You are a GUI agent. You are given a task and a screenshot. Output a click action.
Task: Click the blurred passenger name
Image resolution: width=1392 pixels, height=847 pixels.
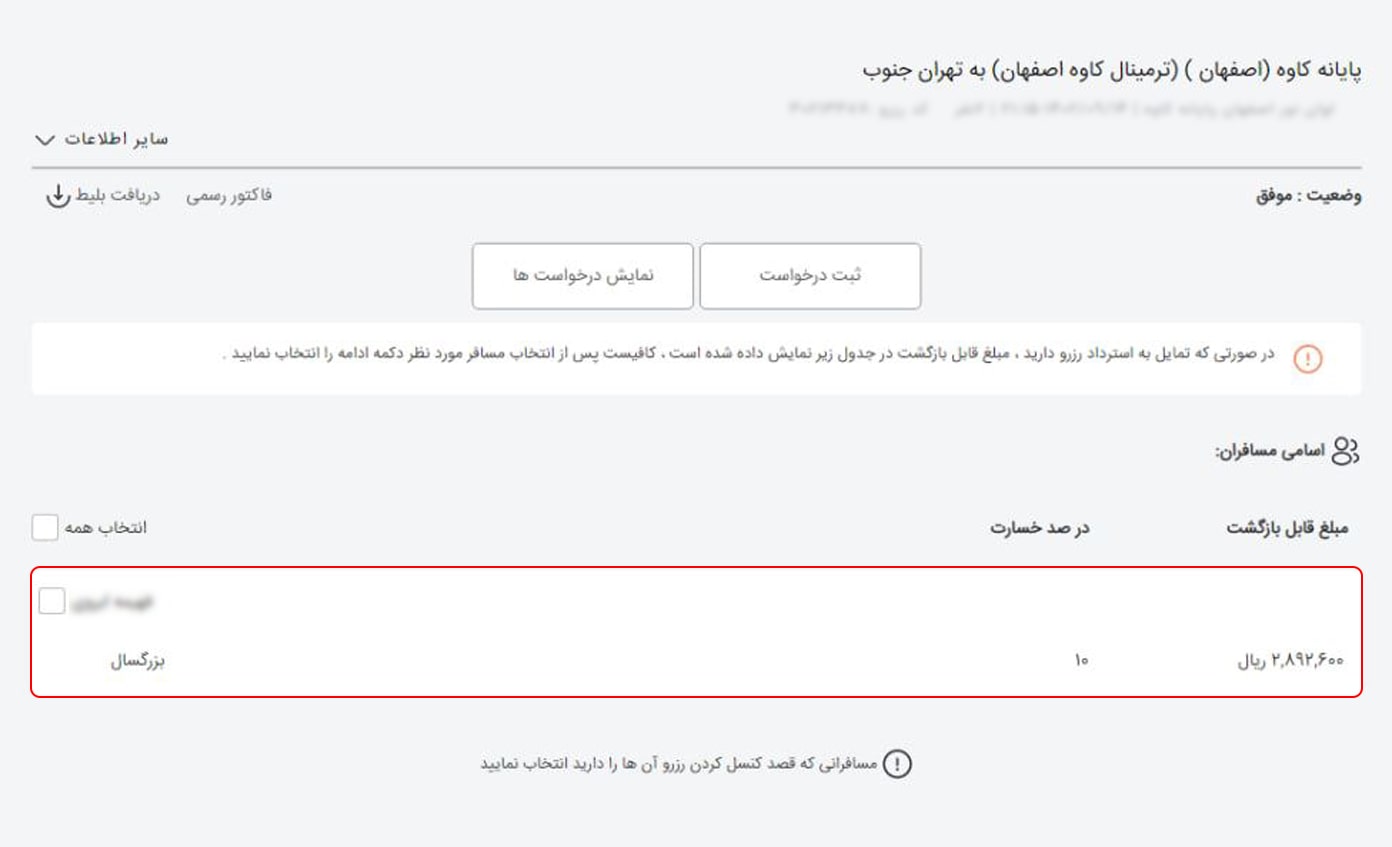coord(113,602)
